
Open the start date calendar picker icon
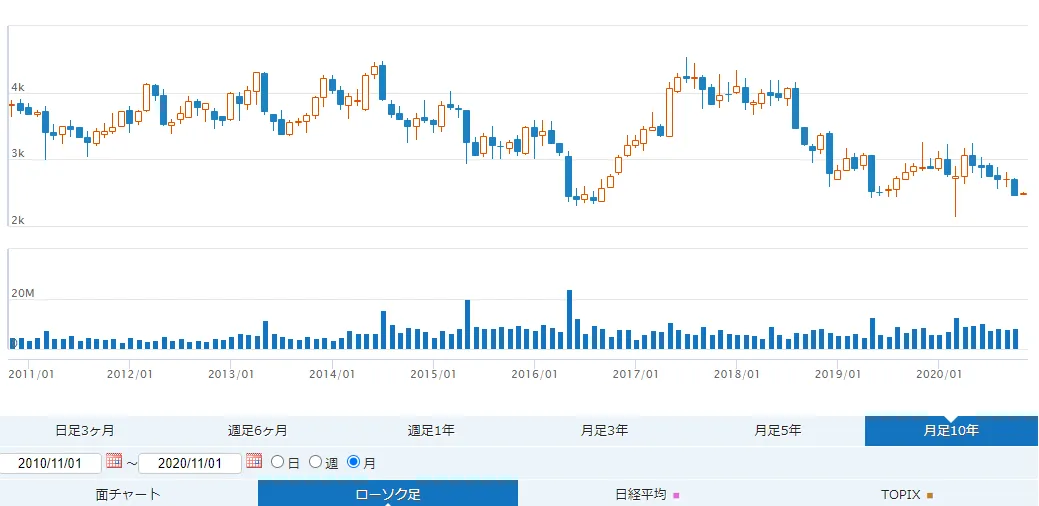(114, 462)
